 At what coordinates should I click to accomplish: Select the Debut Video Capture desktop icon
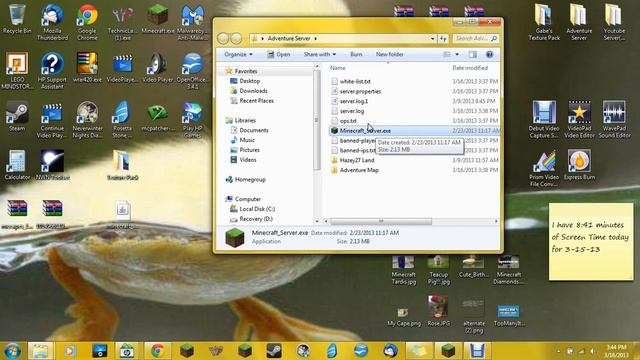[544, 120]
